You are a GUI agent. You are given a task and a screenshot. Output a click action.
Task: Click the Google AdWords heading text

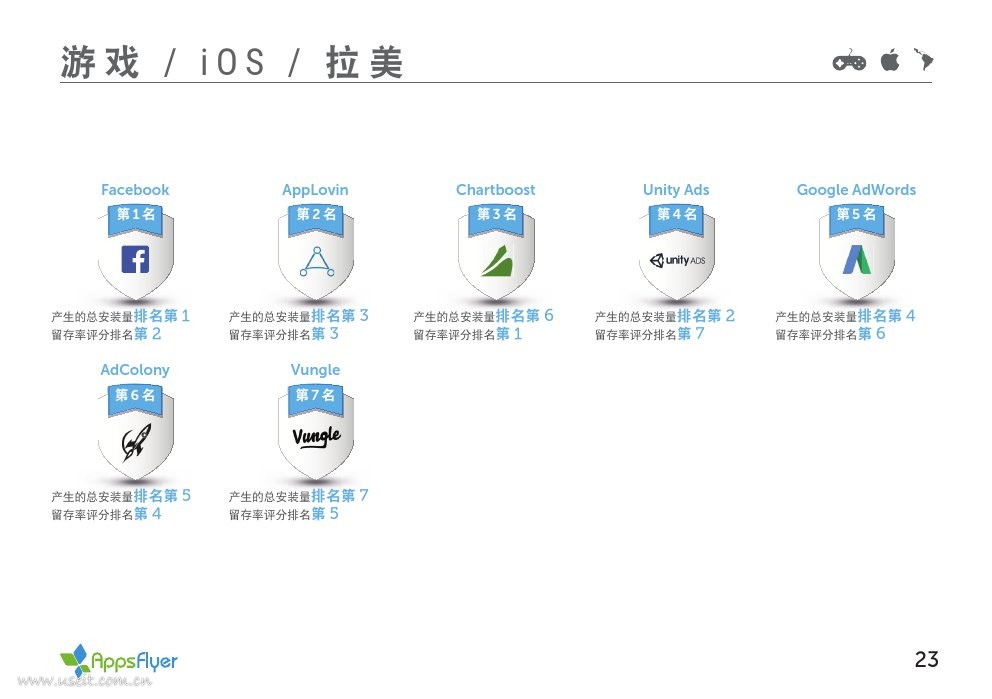coord(856,190)
